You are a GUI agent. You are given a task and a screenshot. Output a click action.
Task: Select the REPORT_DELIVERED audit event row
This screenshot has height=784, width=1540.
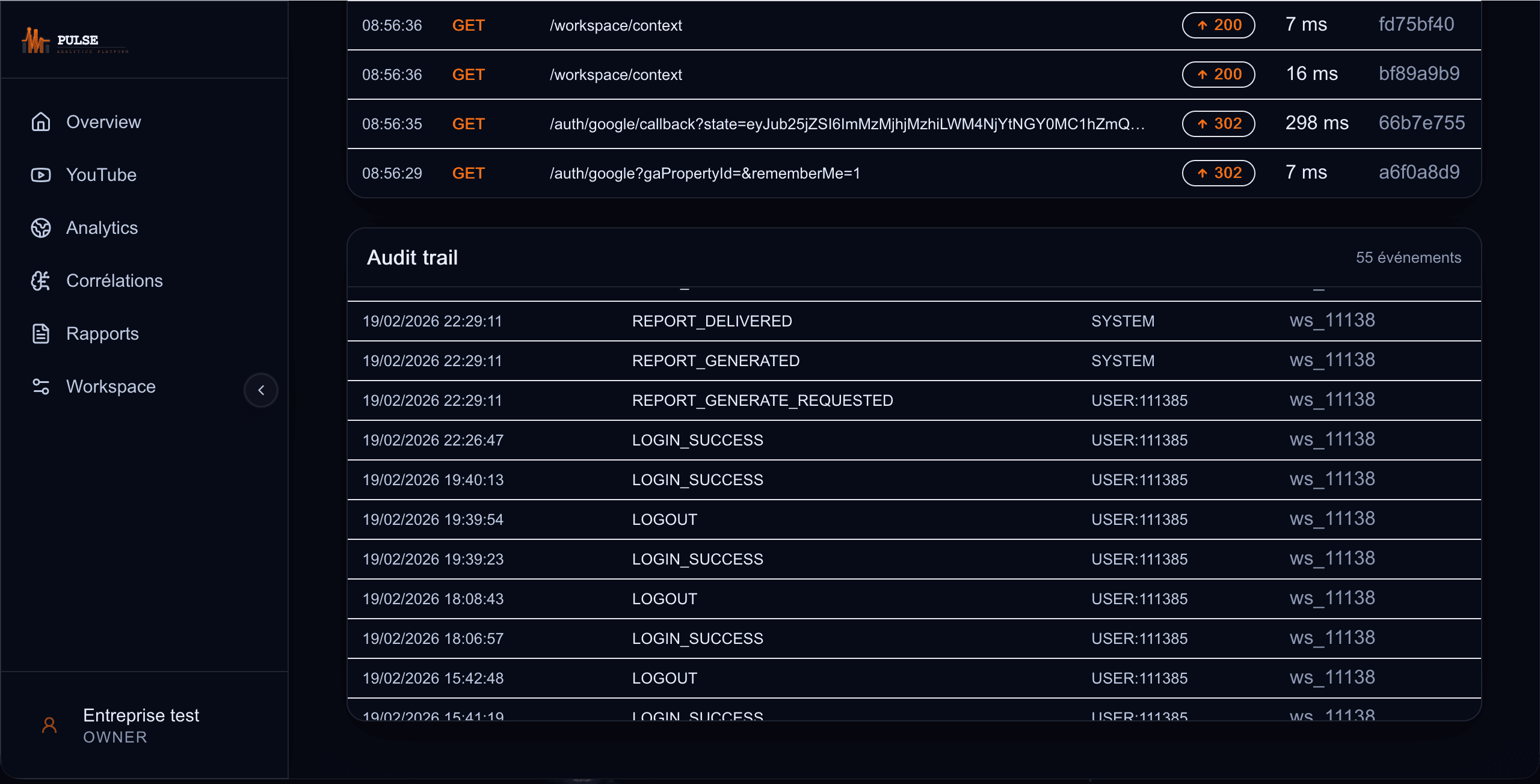pyautogui.click(x=712, y=321)
